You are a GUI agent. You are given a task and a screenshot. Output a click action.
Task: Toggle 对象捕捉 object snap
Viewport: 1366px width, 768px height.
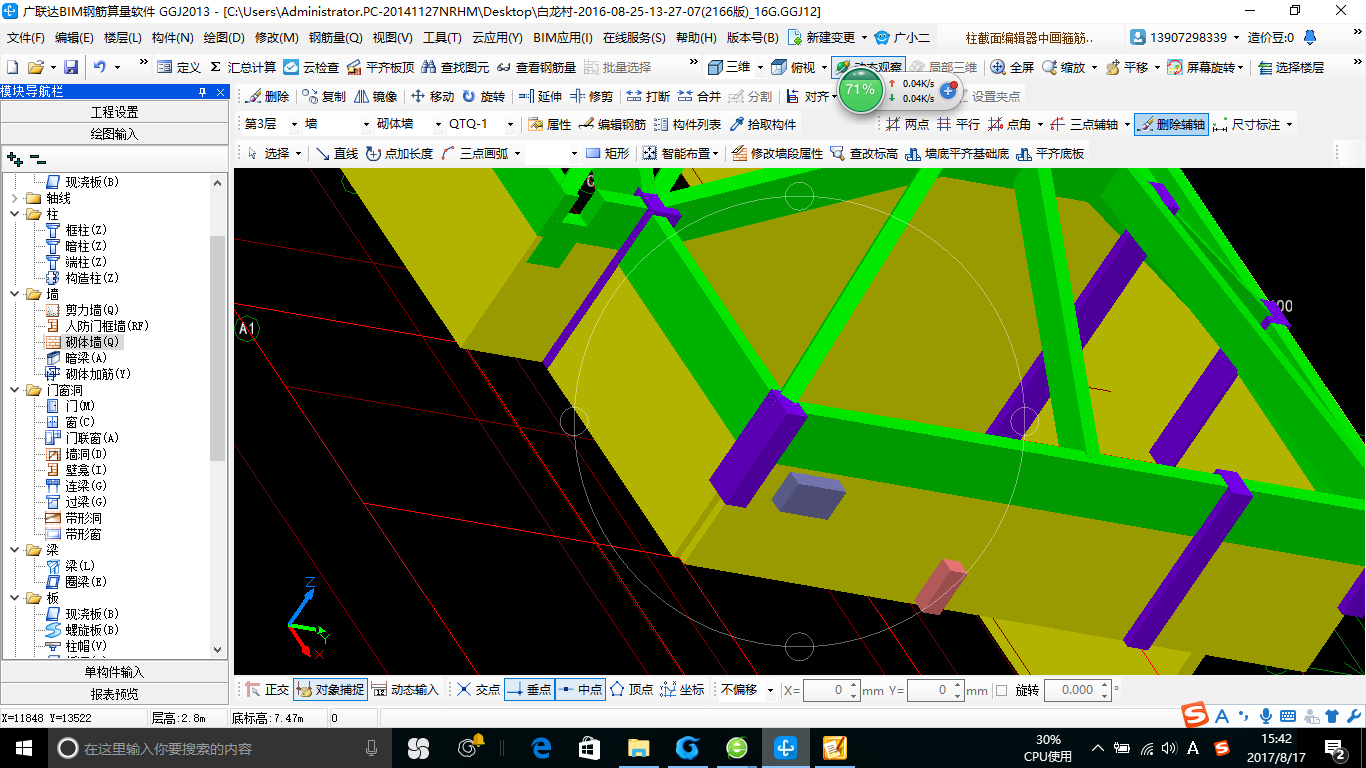(x=331, y=690)
